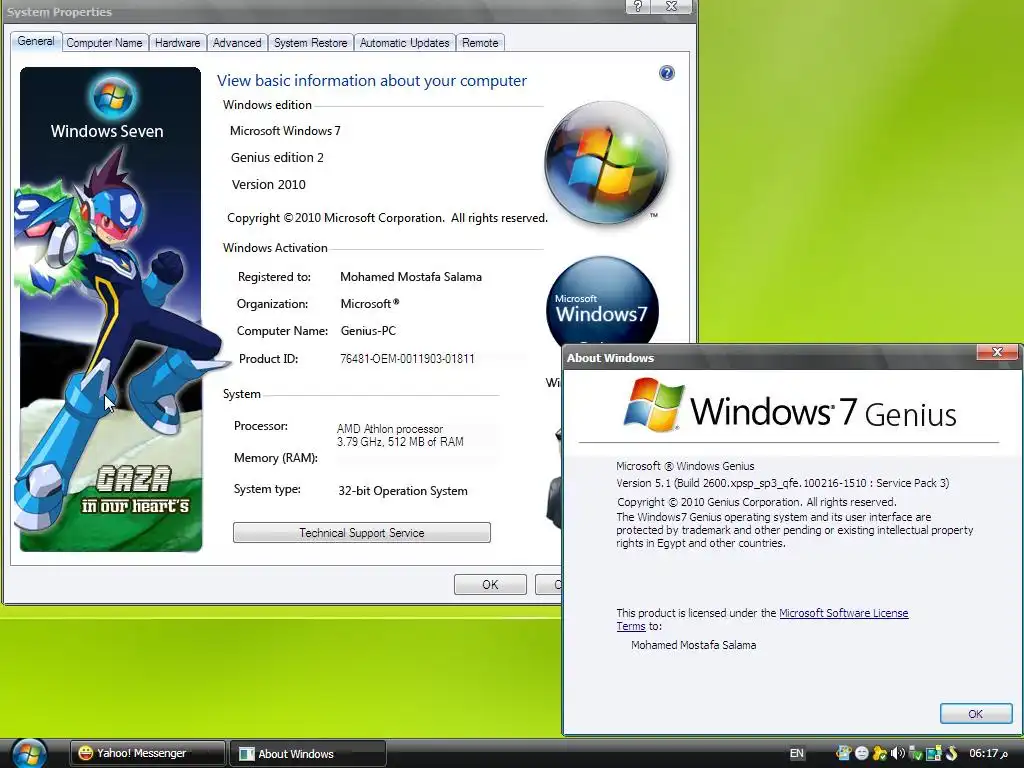Click the 06:17 taskbar clock

988,753
